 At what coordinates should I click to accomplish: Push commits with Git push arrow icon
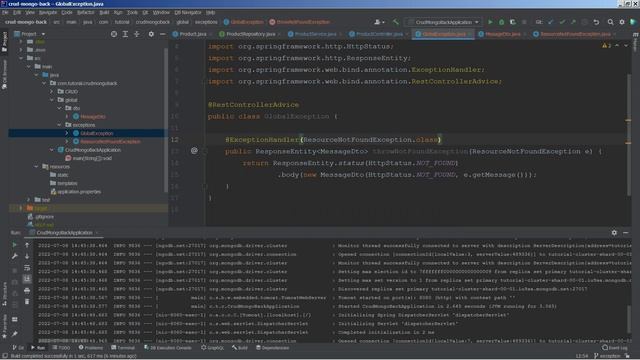[x=573, y=22]
